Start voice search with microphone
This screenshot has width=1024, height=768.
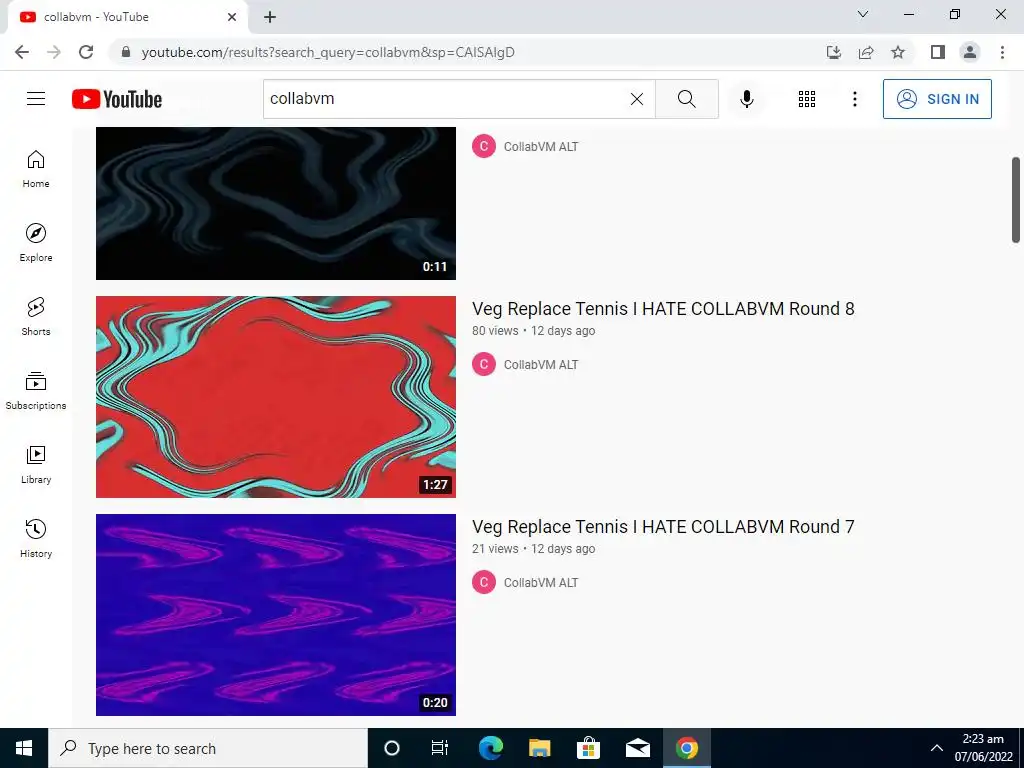tap(747, 99)
